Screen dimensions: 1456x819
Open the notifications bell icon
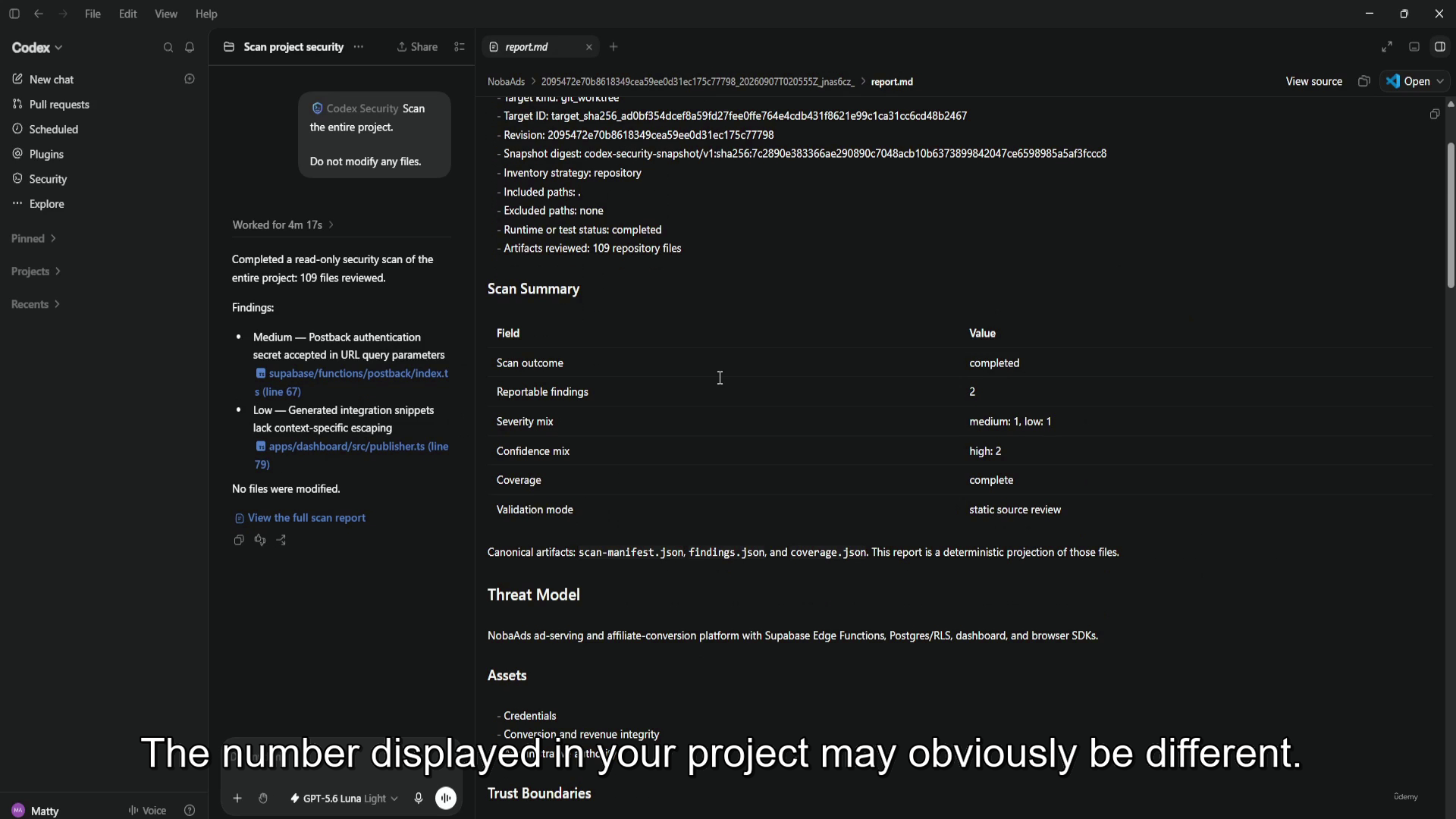tap(190, 47)
